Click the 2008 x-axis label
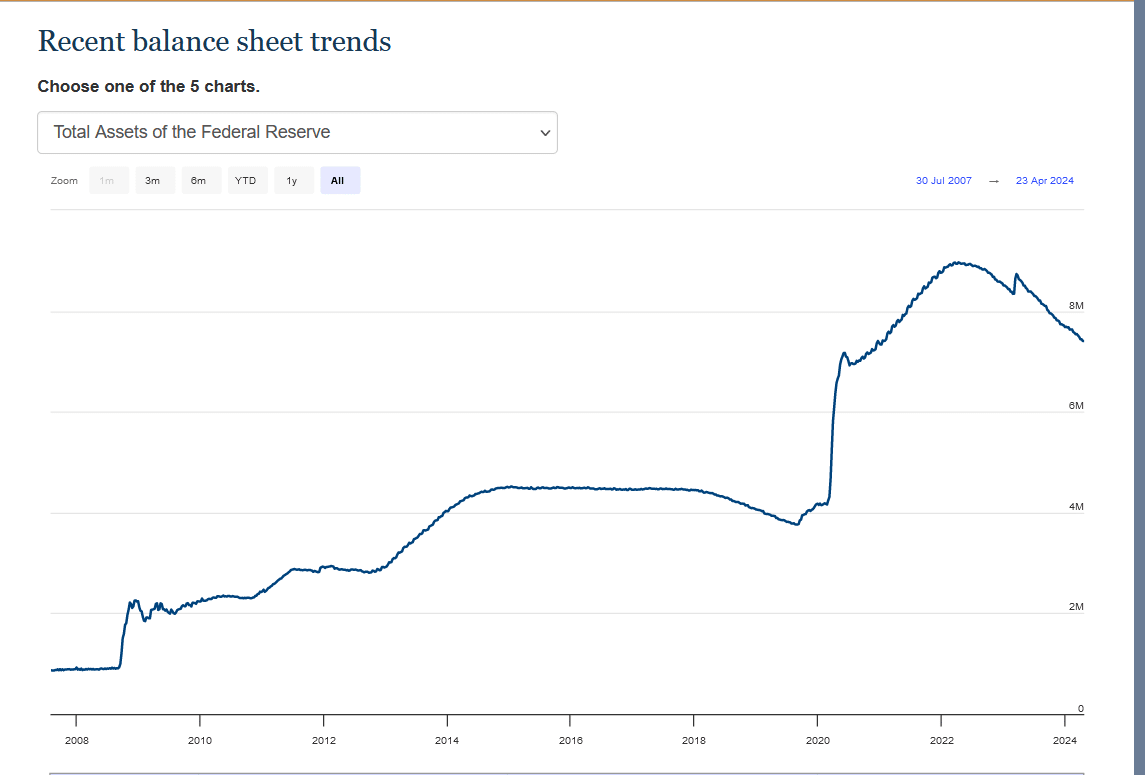 pyautogui.click(x=77, y=741)
